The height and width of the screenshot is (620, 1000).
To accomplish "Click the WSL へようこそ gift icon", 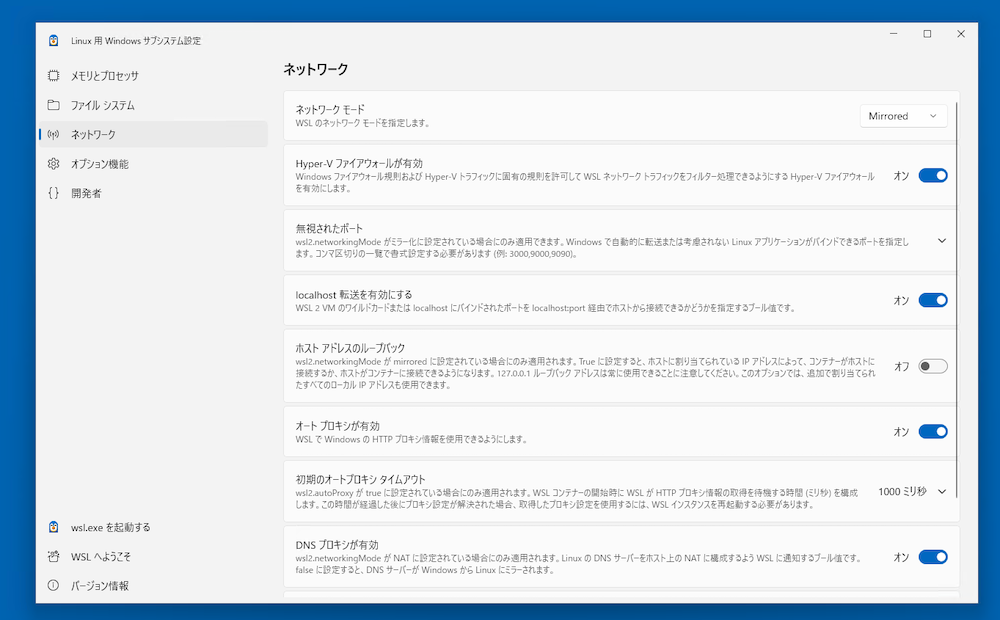I will pos(54,556).
